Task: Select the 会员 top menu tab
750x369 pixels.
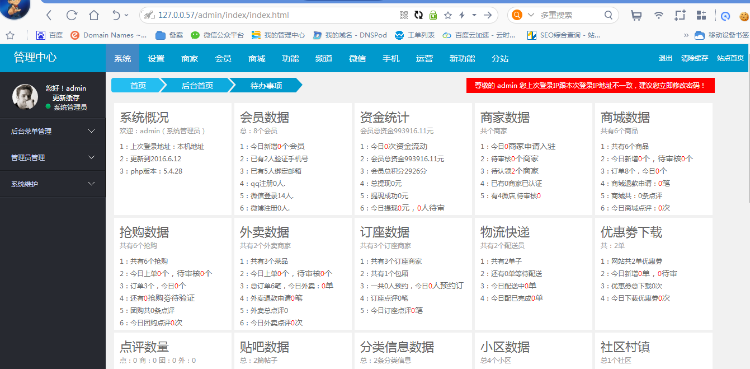Action: [223, 58]
